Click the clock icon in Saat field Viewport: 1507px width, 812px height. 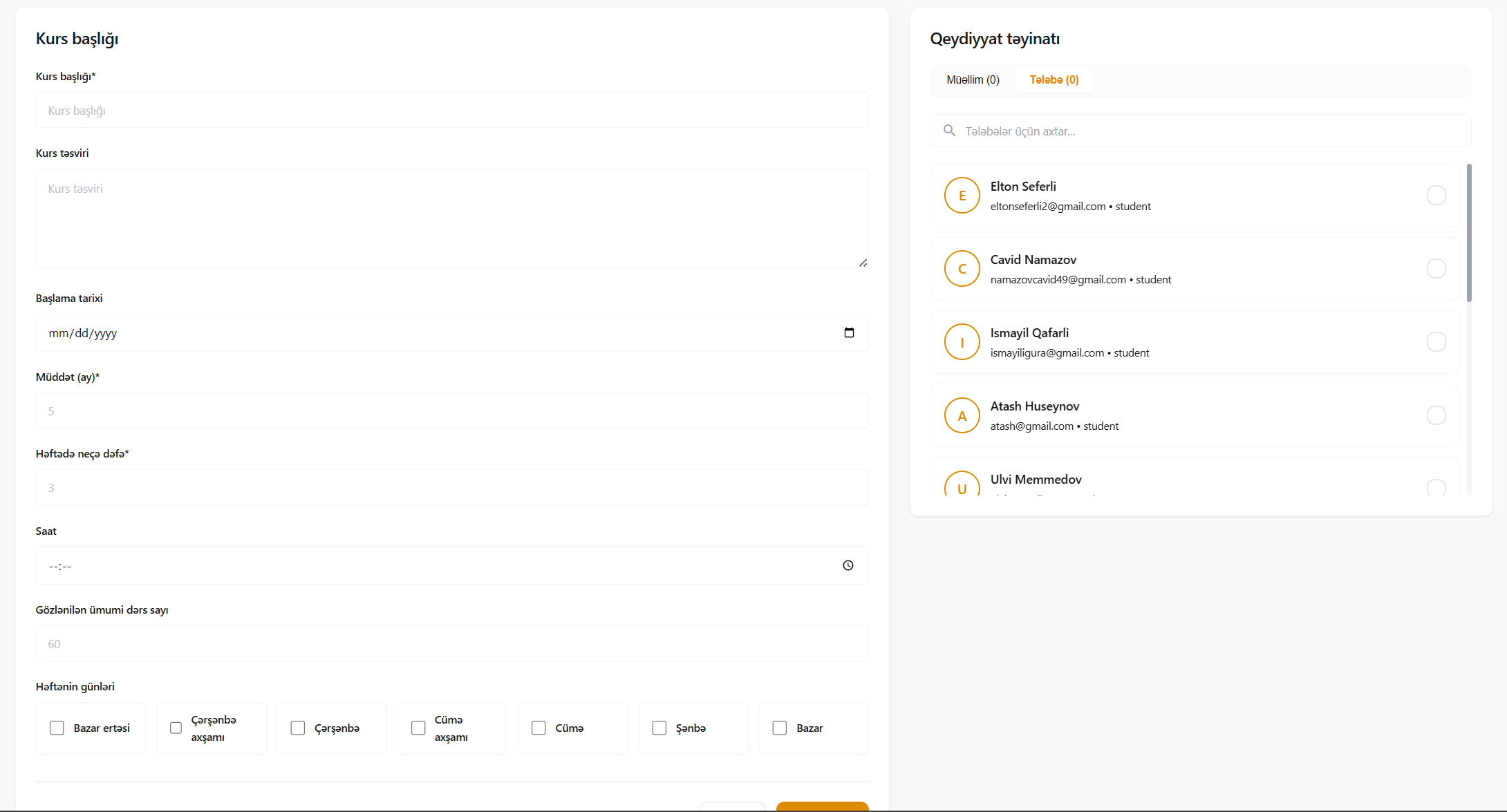click(848, 565)
